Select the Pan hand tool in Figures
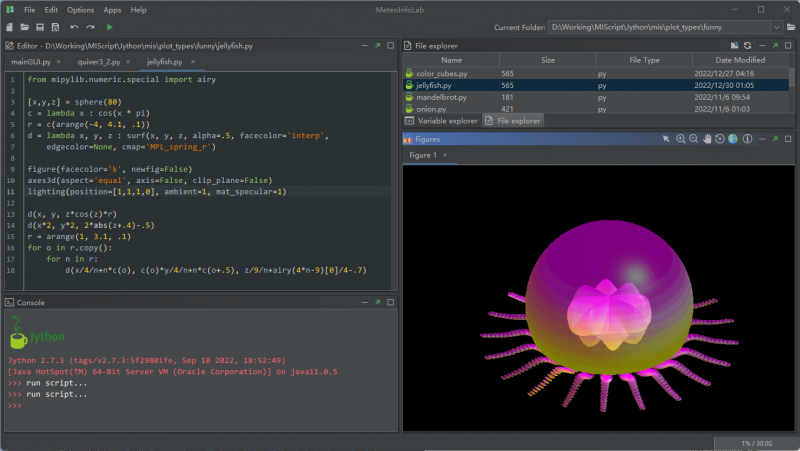This screenshot has width=800, height=451. 707,139
